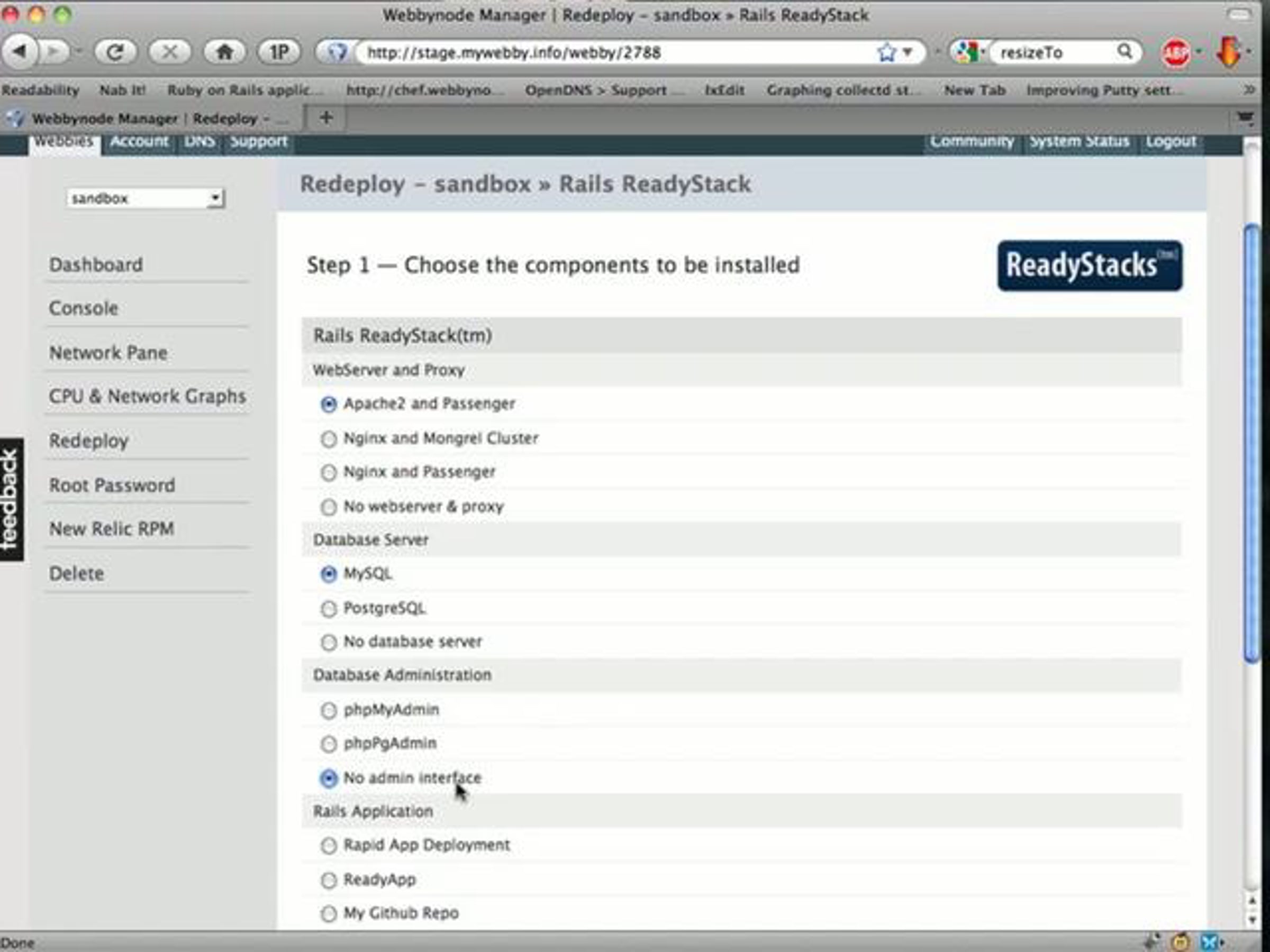The image size is (1270, 952).
Task: Select phpMyAdmin radio button
Action: [329, 710]
